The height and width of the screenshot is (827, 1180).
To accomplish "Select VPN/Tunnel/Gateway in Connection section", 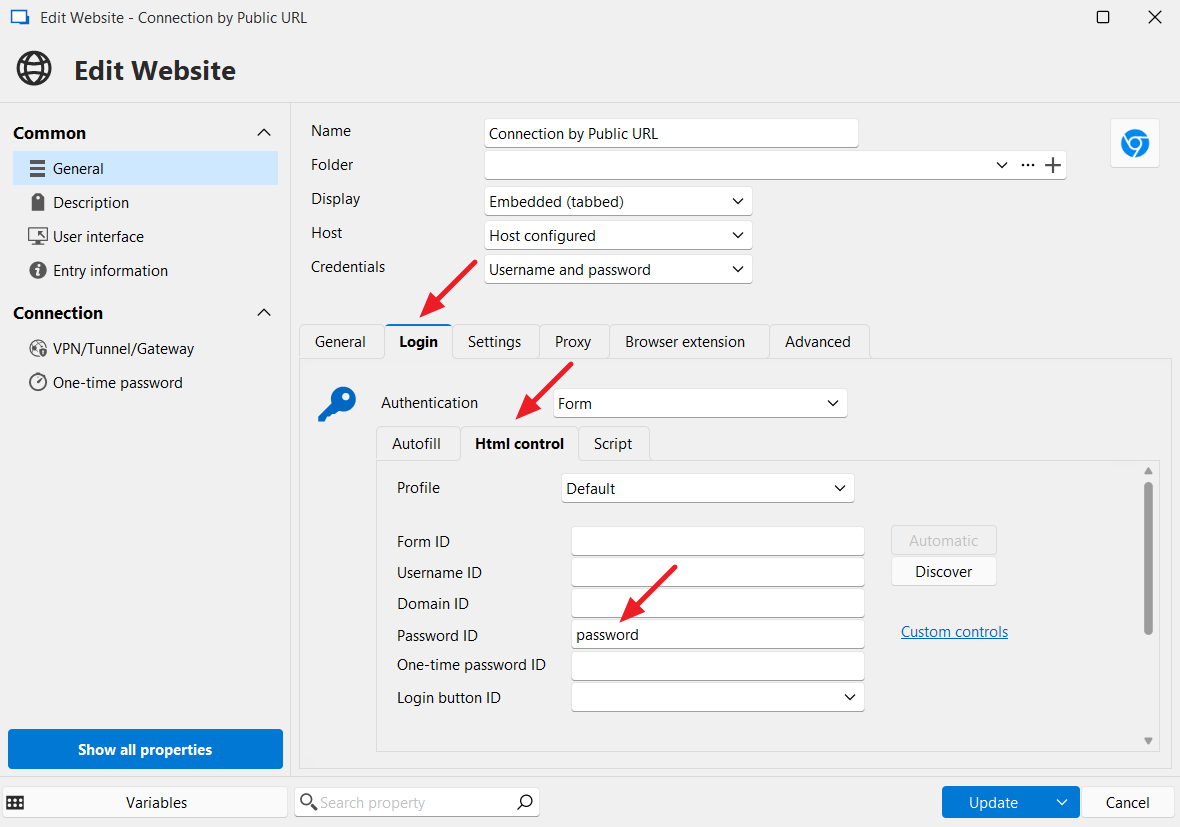I will tap(123, 349).
